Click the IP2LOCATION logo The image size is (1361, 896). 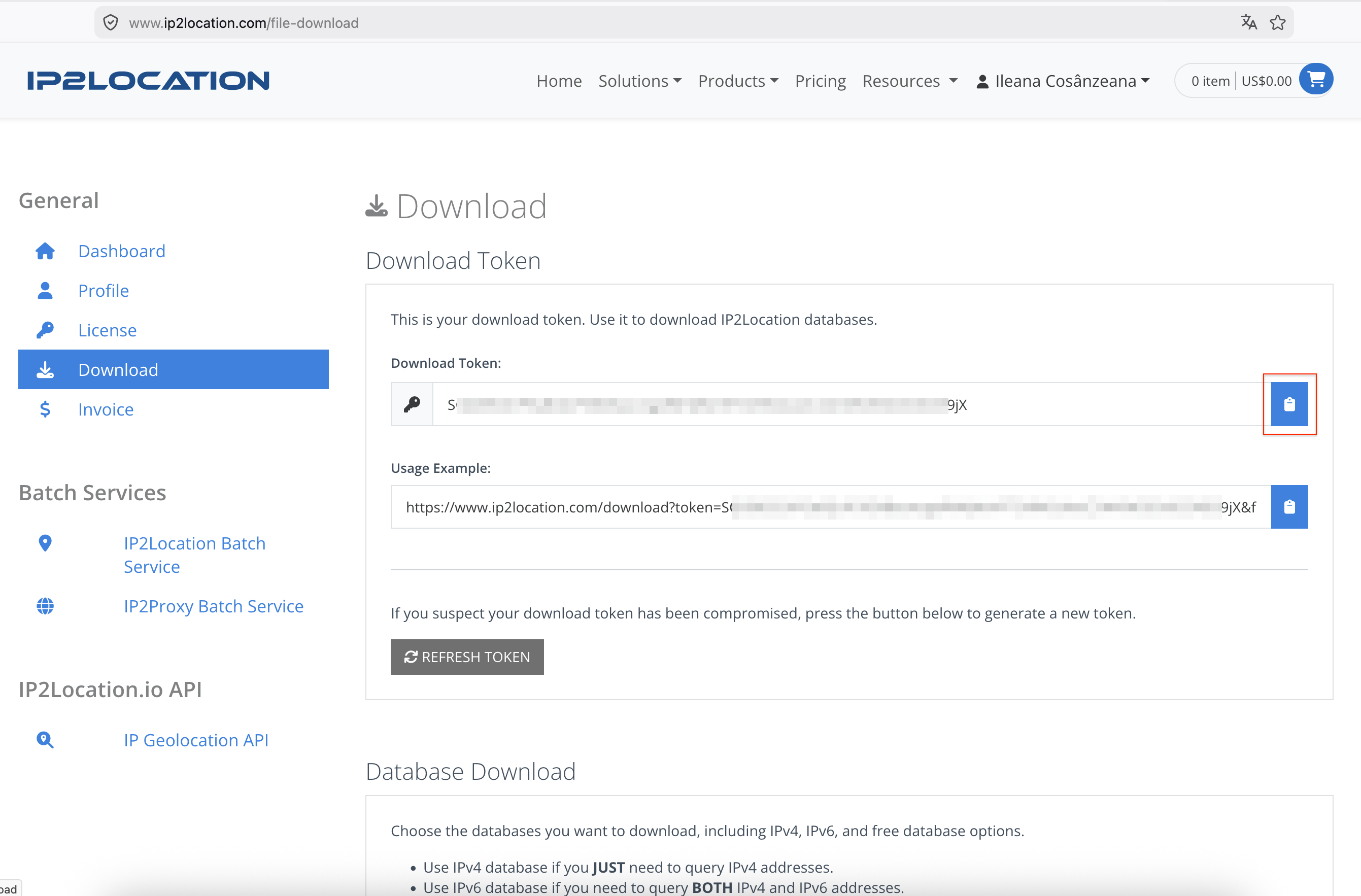[148, 81]
